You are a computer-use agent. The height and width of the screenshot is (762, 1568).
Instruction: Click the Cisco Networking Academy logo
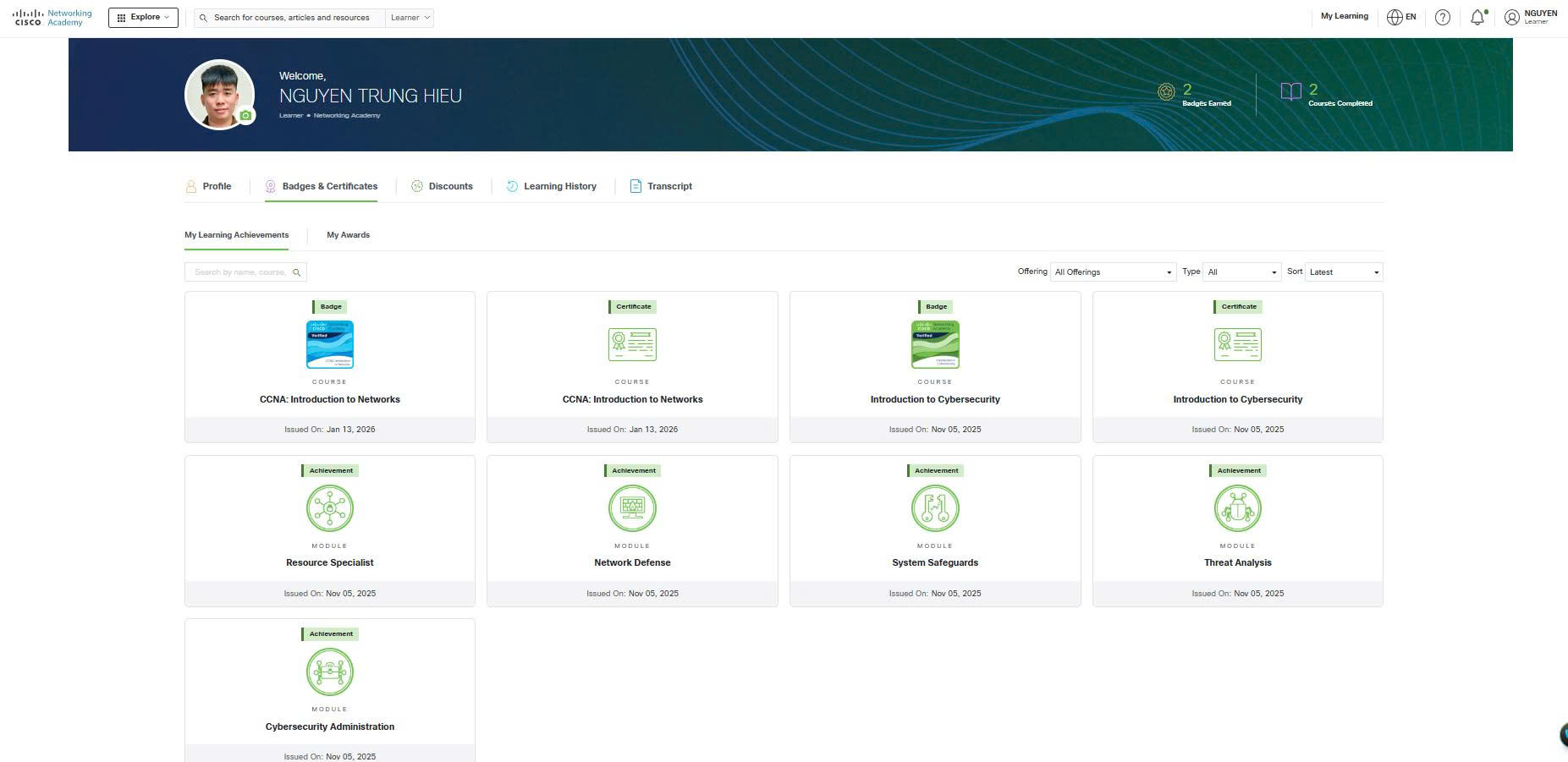point(52,18)
